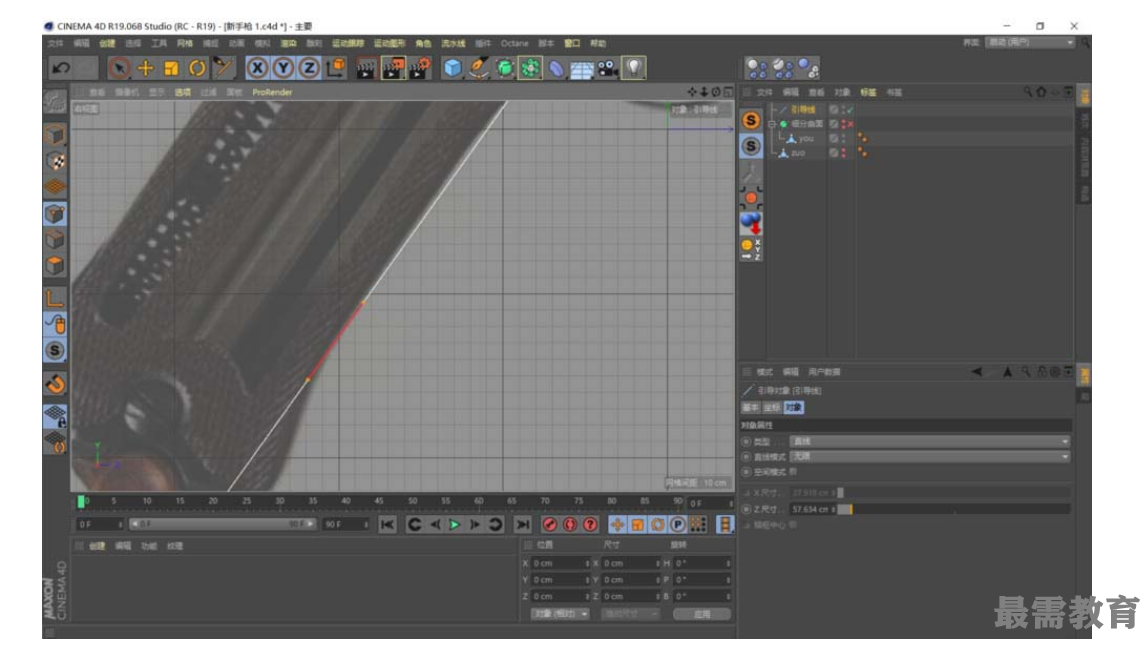This screenshot has height=652, width=1146.
Task: Open the 直线模式 line mode dropdown
Action: point(930,456)
